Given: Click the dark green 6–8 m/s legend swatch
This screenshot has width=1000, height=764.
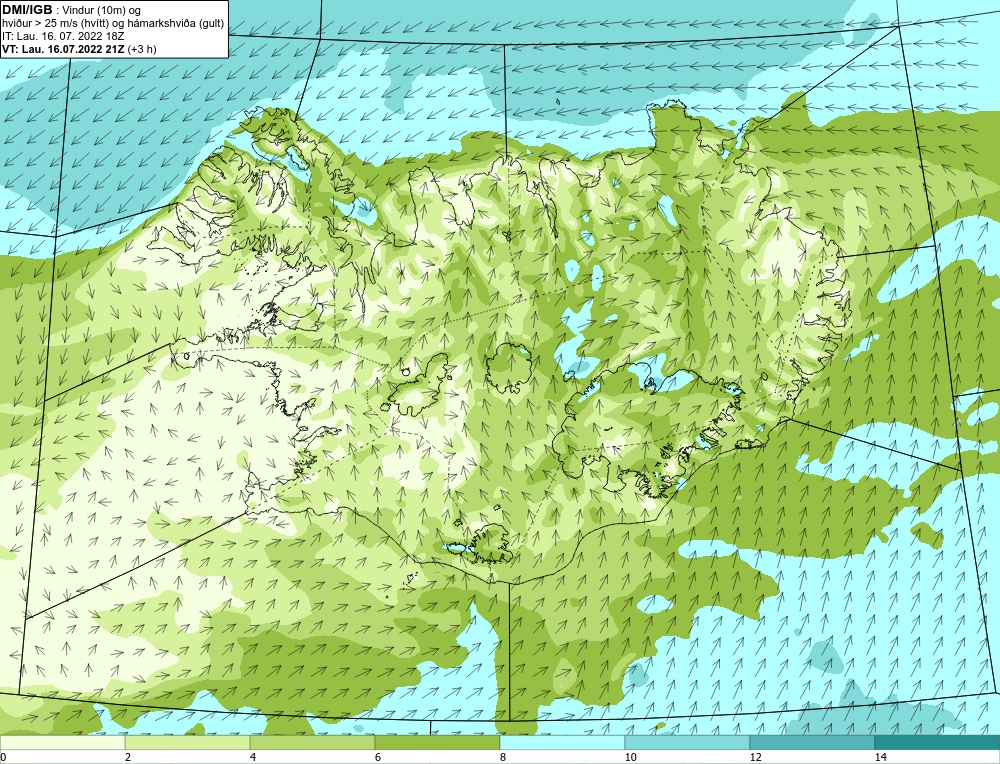Looking at the screenshot, I should point(438,742).
